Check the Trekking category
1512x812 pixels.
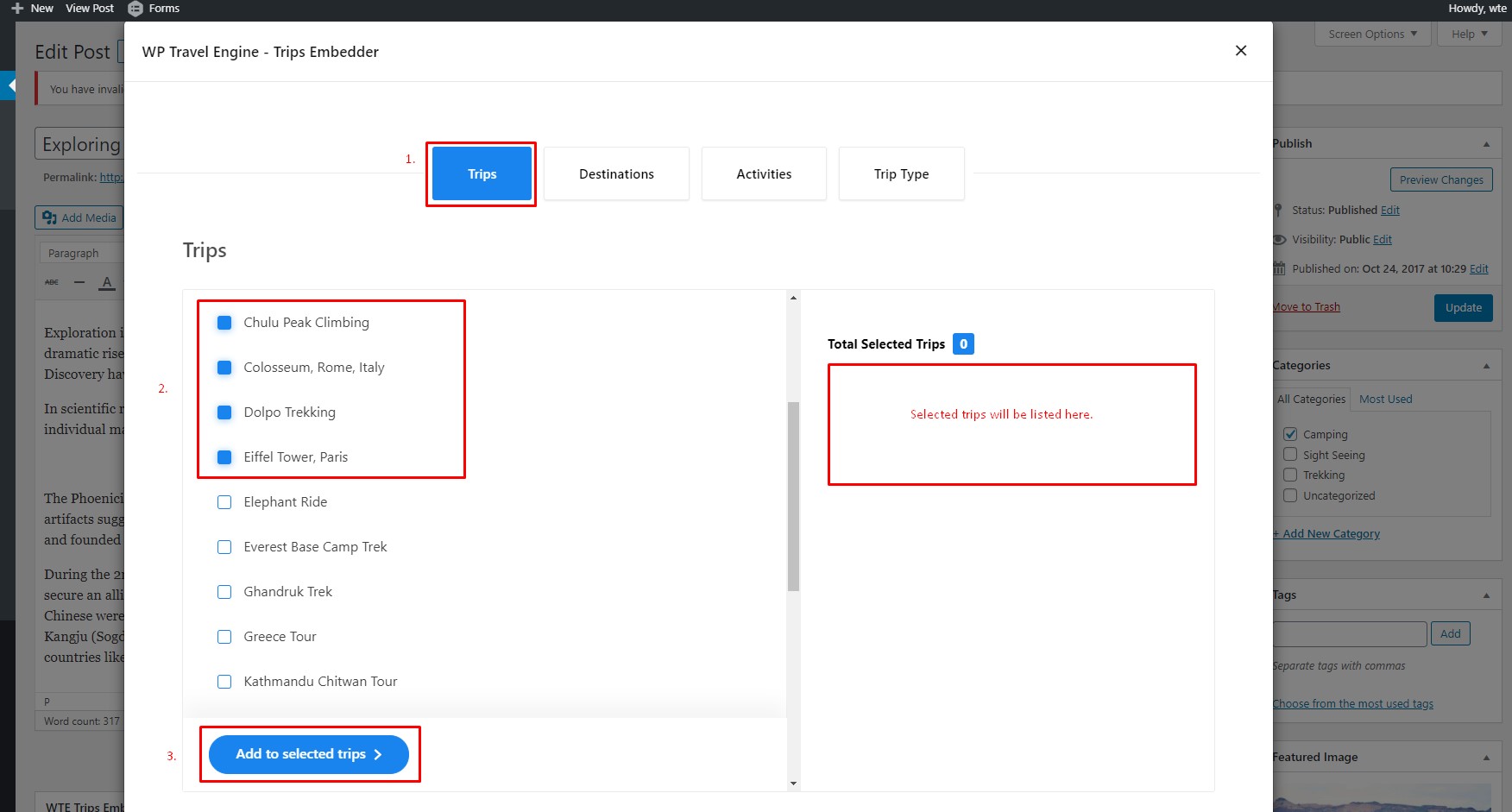point(1290,475)
